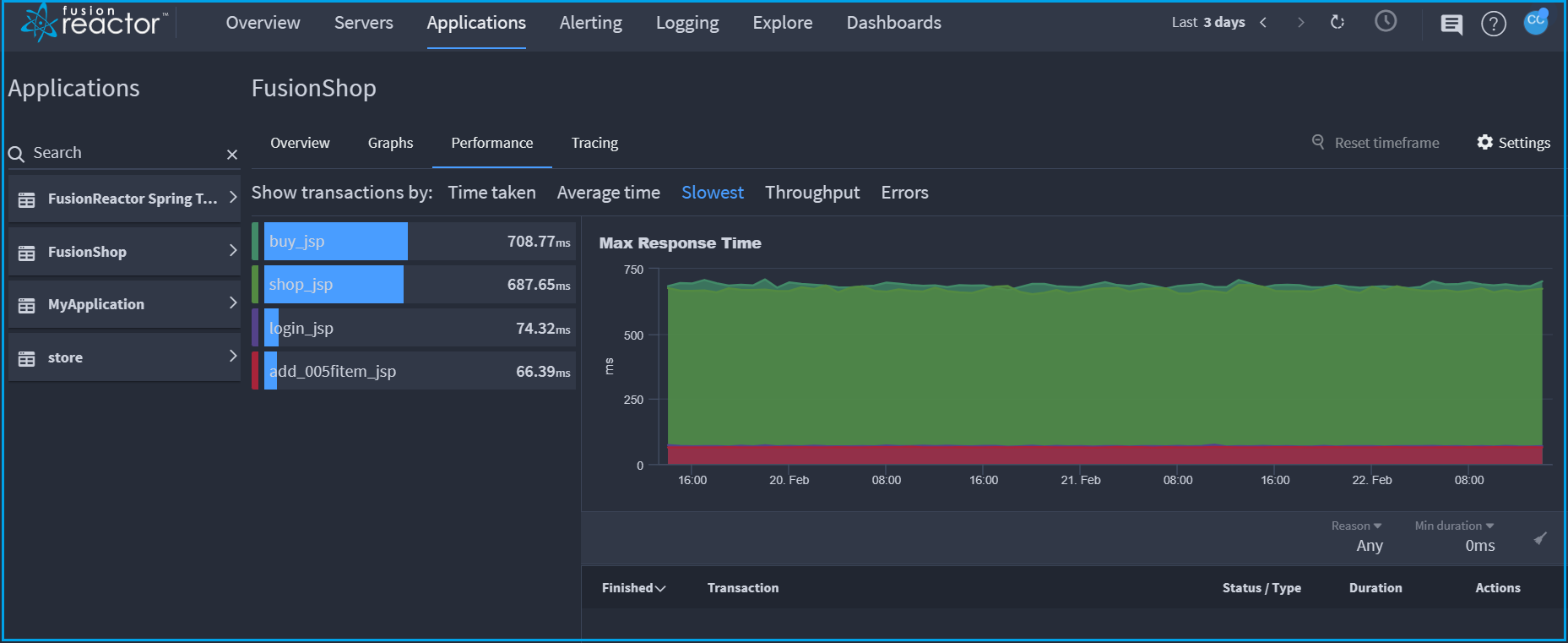Click the 708.77ms value
The height and width of the screenshot is (643, 1568).
tap(539, 242)
